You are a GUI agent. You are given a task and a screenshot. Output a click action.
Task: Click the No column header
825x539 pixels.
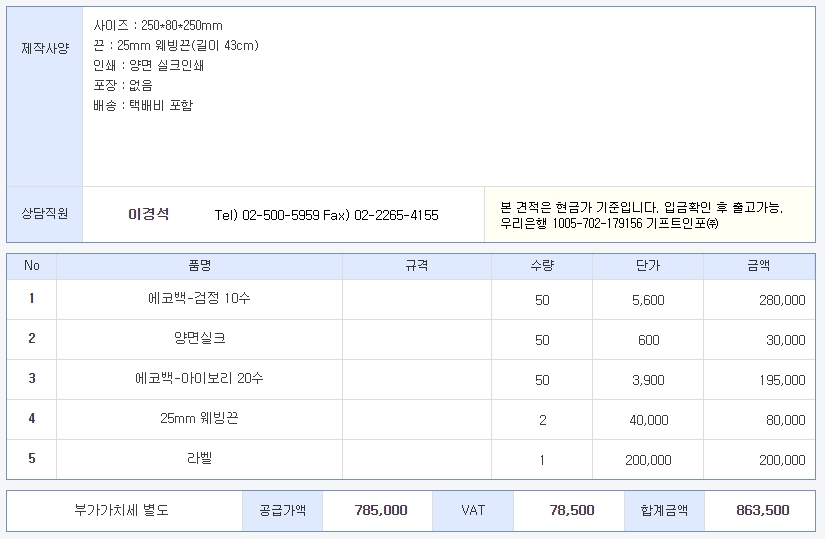[x=32, y=266]
